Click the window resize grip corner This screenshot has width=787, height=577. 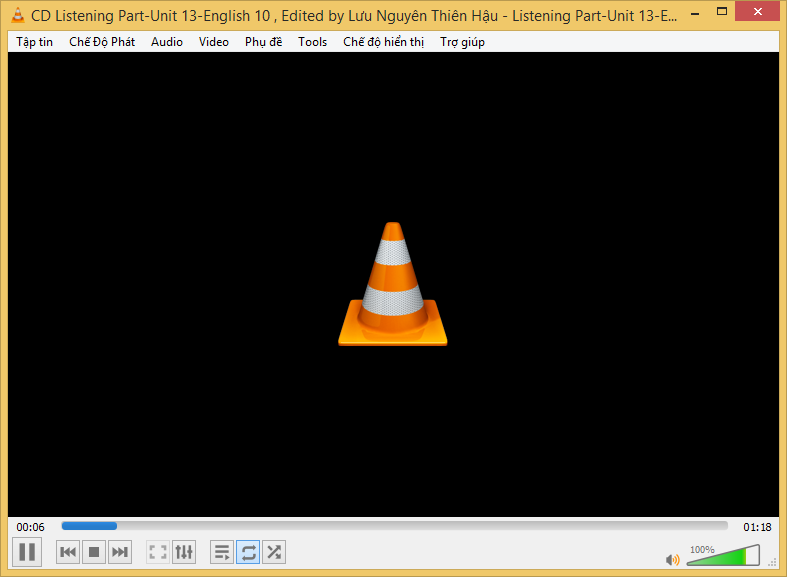772,563
